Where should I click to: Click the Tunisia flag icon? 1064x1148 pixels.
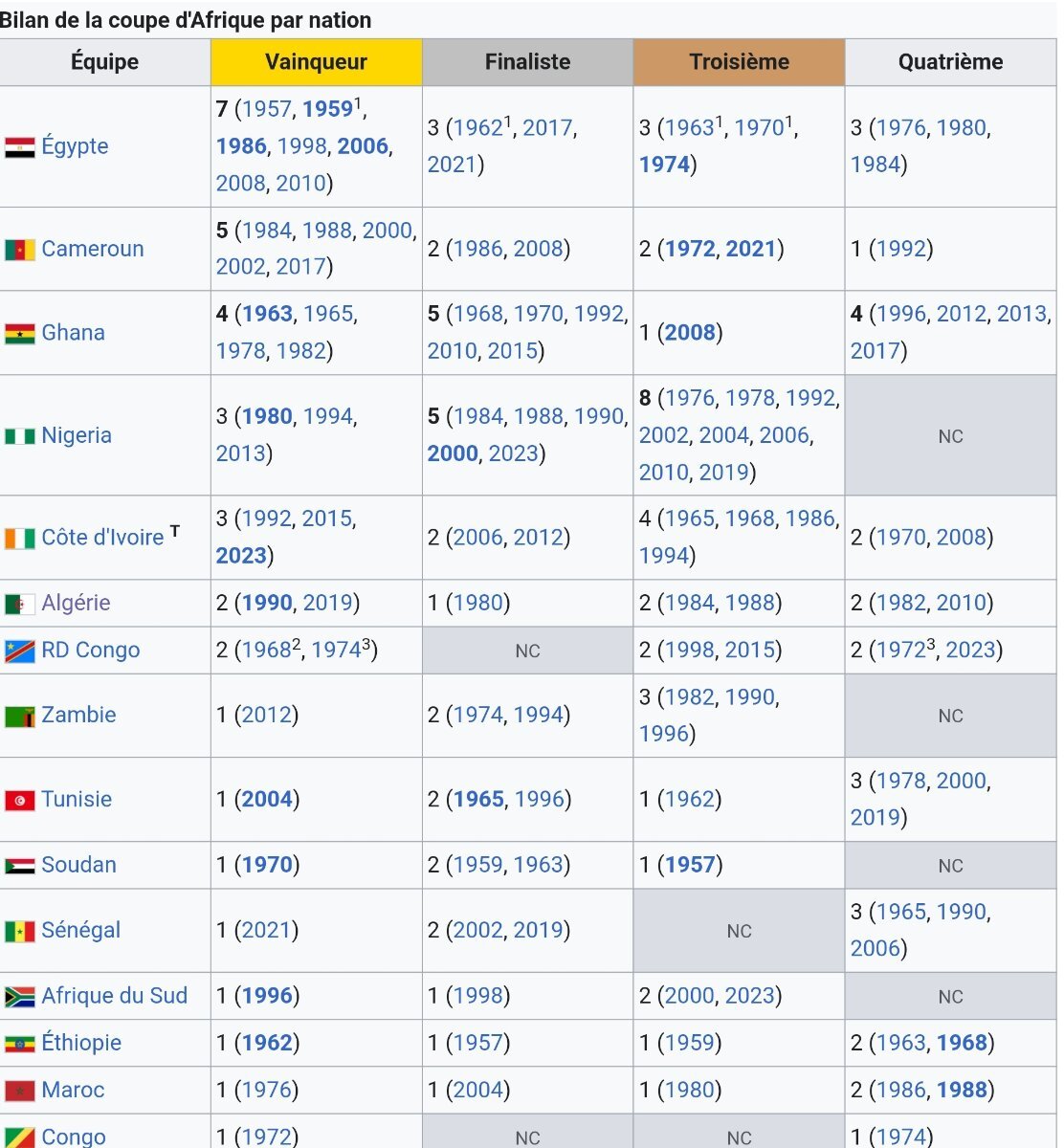point(20,800)
